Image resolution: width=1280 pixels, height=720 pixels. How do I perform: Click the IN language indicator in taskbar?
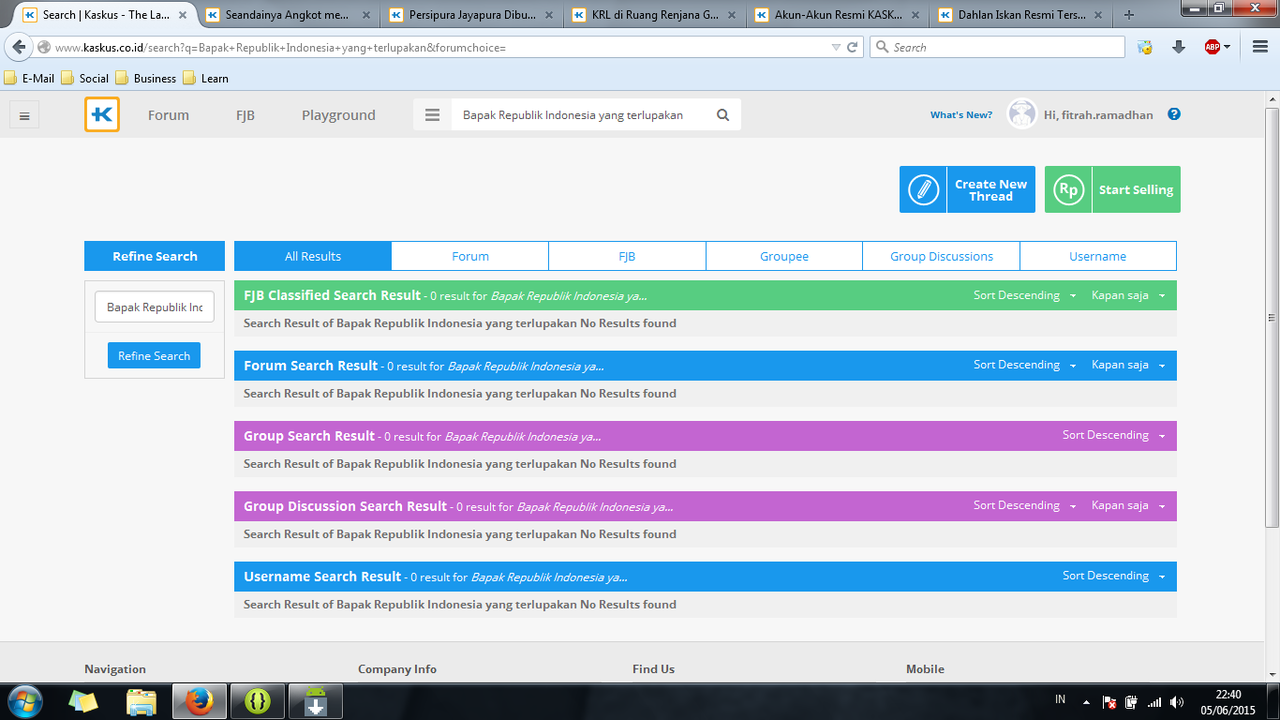1060,699
